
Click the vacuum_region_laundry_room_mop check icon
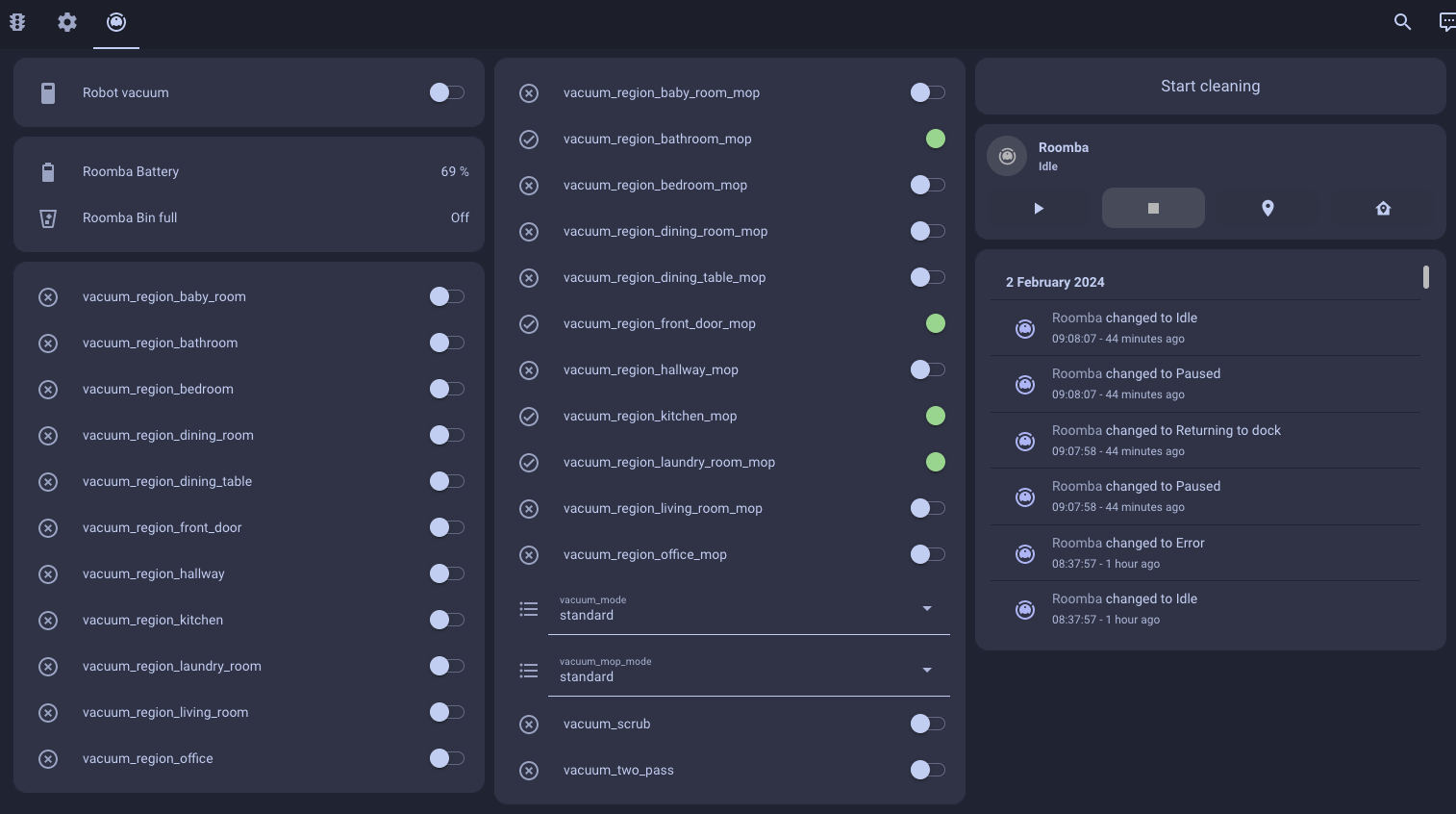click(x=529, y=463)
